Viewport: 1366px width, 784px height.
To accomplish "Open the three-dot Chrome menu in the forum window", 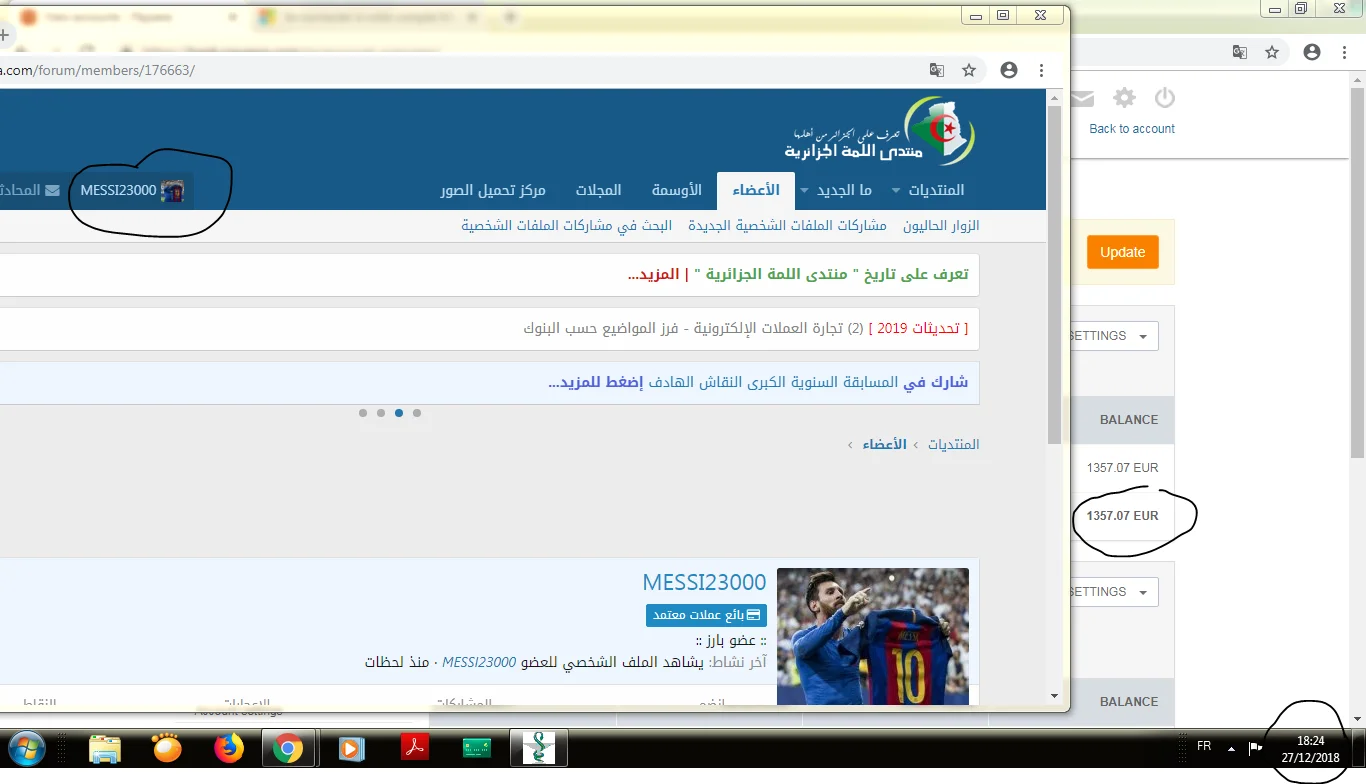I will point(1041,70).
